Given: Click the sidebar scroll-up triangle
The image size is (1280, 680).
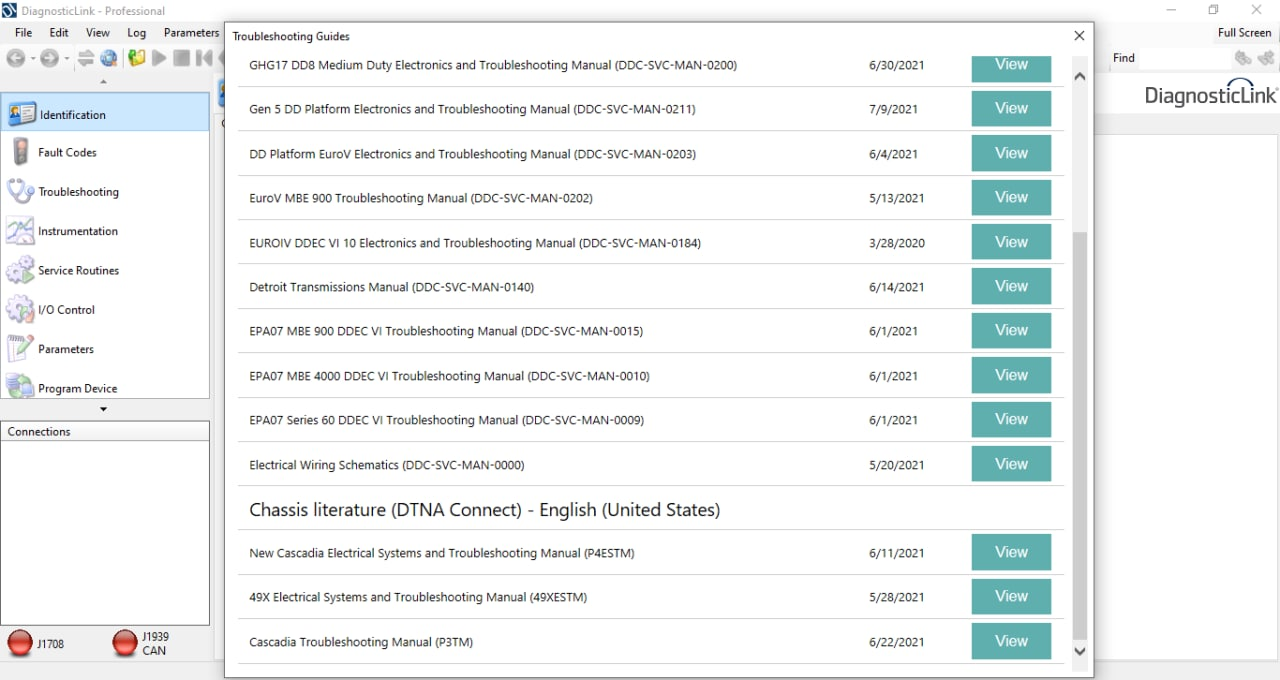Looking at the screenshot, I should click(x=104, y=82).
